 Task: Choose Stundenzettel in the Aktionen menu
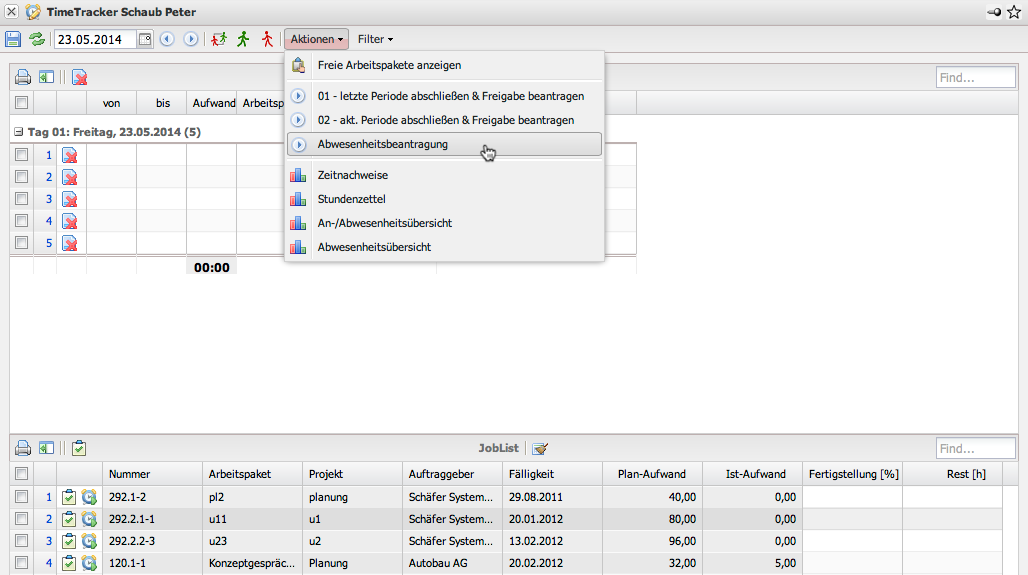coord(351,199)
